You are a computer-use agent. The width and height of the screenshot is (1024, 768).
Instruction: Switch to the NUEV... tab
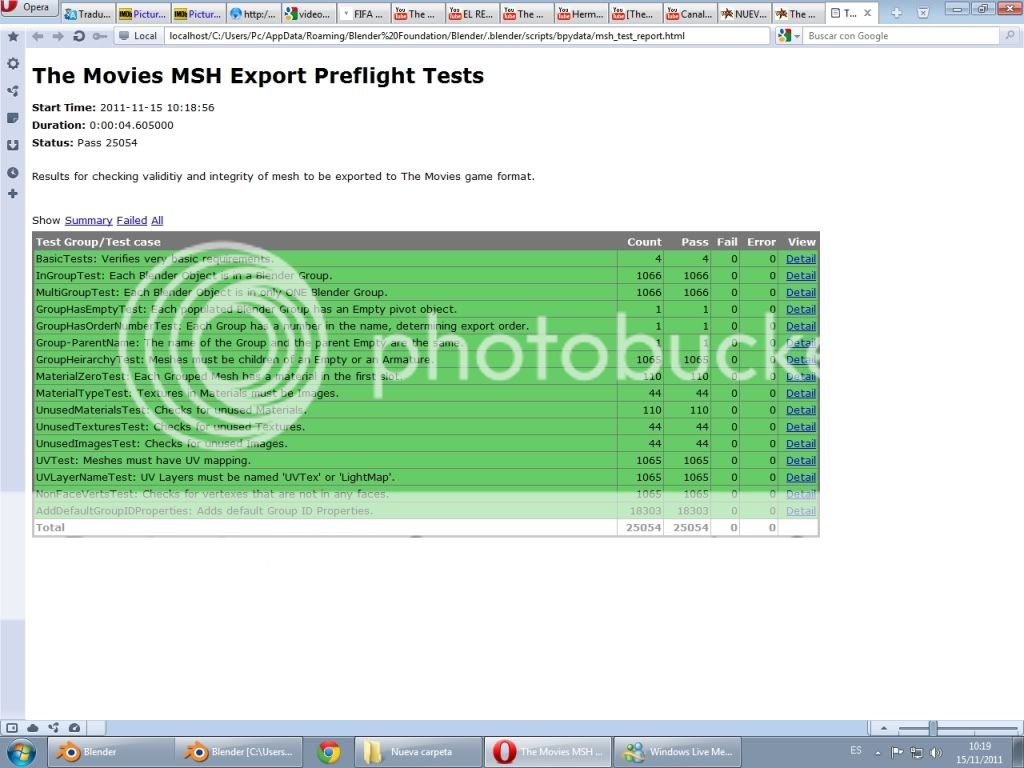point(745,14)
